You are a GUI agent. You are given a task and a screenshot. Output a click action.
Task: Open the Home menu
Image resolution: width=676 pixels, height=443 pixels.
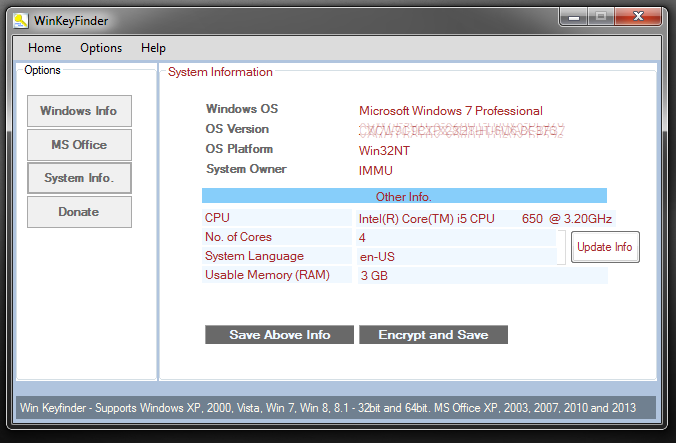coord(44,48)
